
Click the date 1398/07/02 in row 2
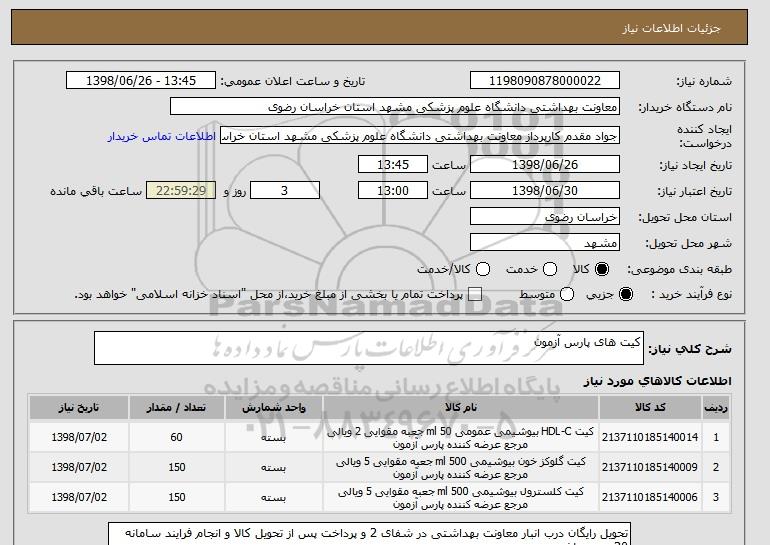[79, 467]
